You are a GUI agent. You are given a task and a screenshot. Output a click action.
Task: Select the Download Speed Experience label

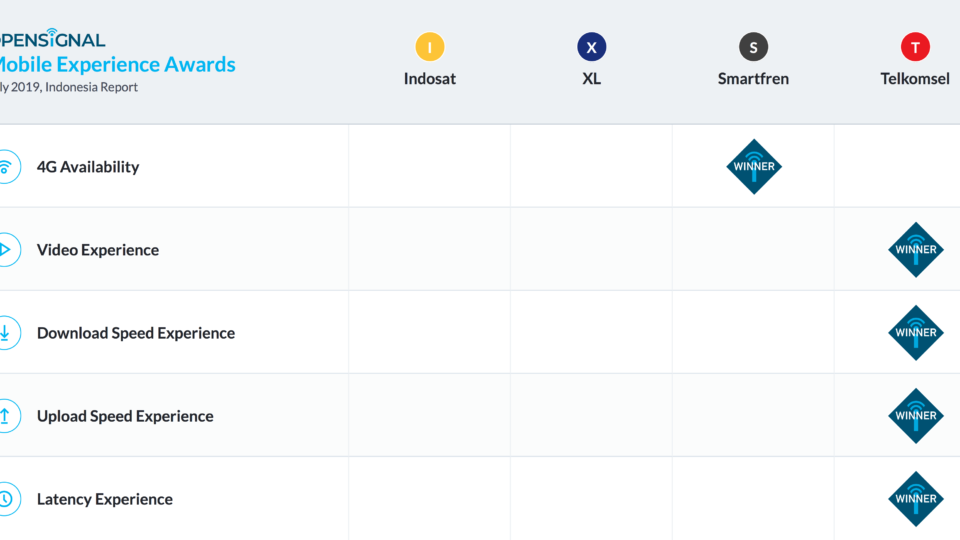pyautogui.click(x=136, y=333)
